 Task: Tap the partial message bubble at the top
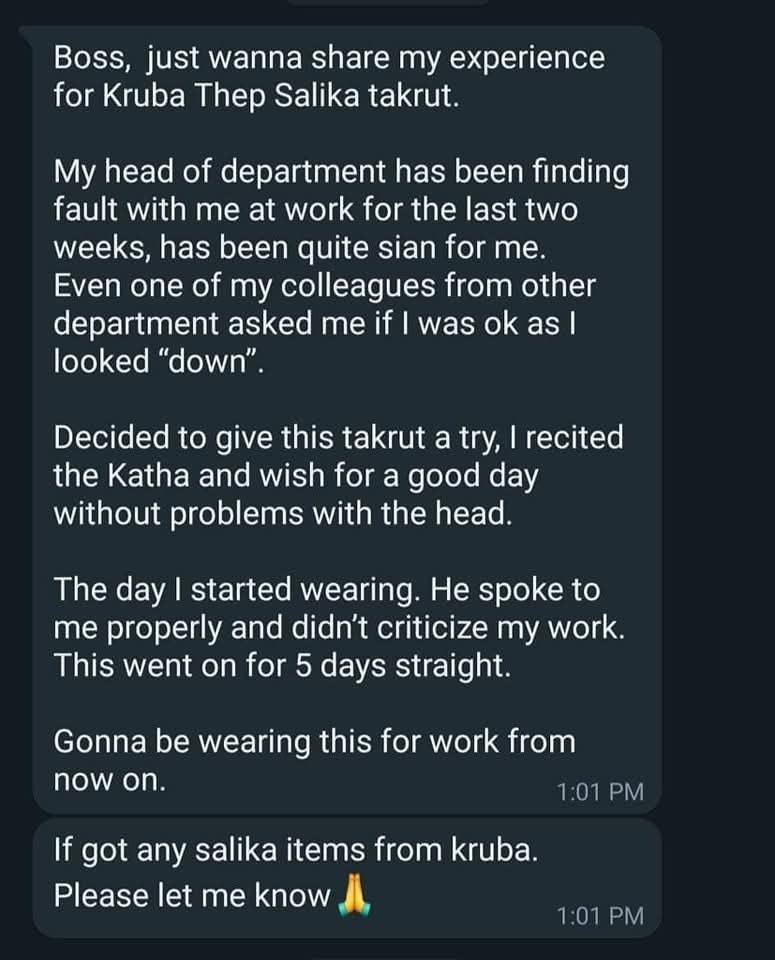pyautogui.click(x=387, y=3)
